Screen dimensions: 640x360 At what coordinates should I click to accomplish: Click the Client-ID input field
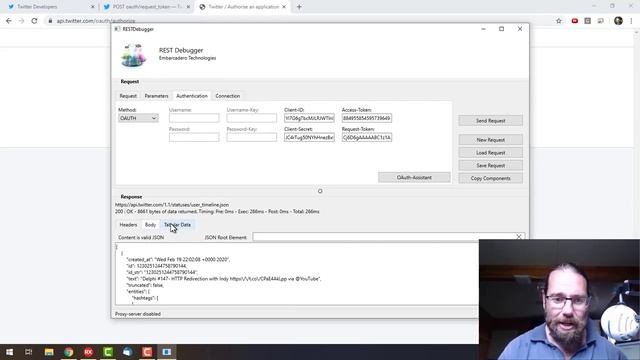pyautogui.click(x=309, y=118)
